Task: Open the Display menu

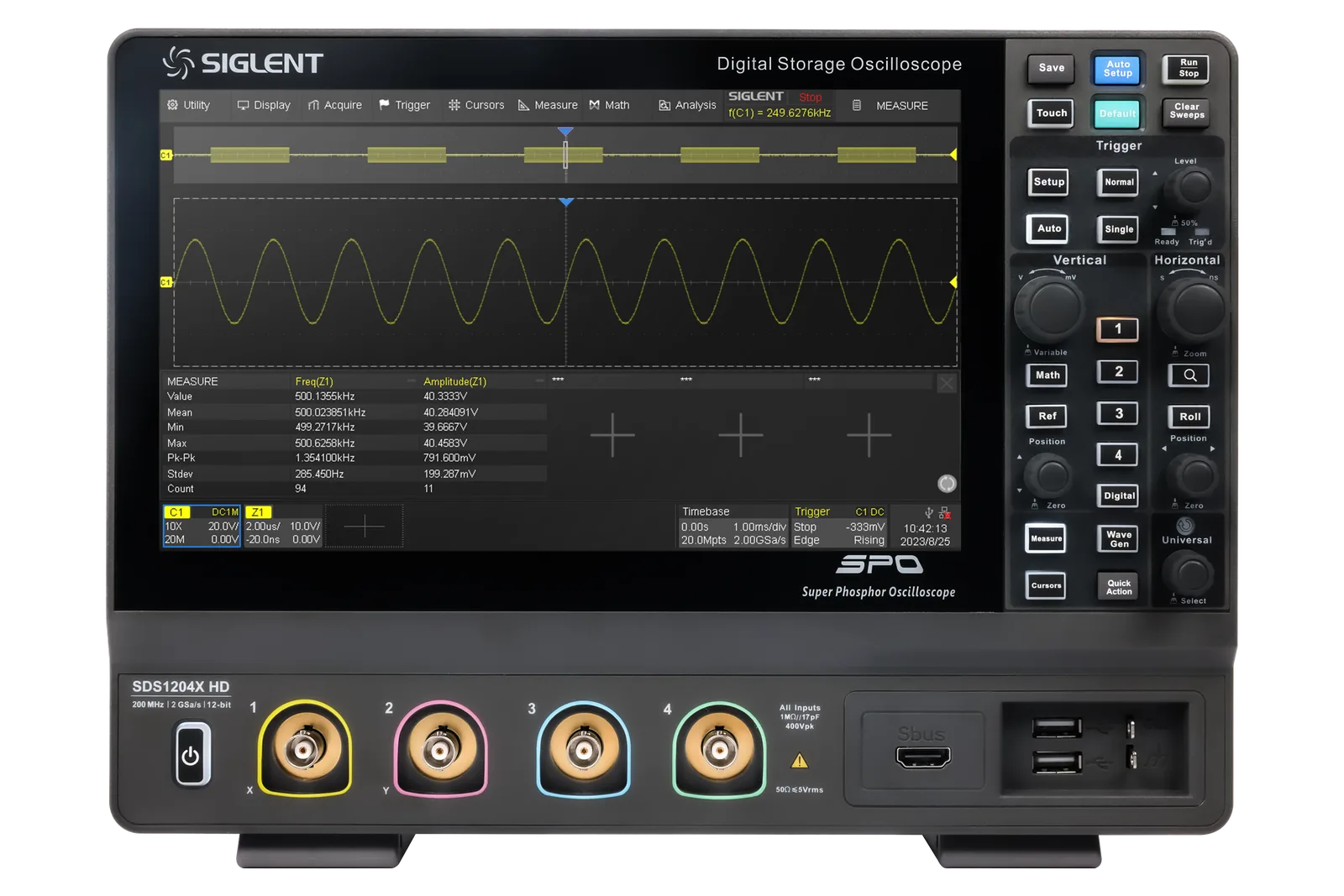Action: point(264,105)
